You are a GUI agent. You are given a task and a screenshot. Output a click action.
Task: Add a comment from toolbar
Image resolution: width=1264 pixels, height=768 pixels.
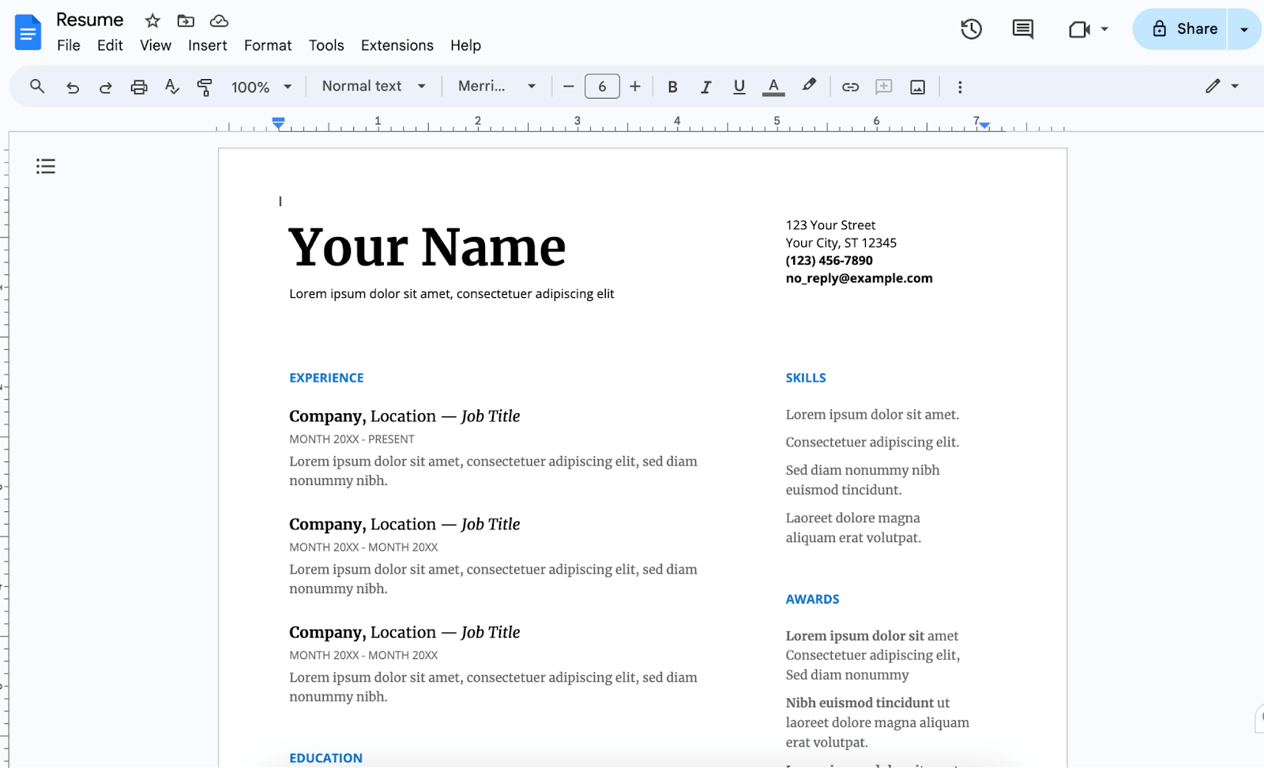click(x=884, y=87)
